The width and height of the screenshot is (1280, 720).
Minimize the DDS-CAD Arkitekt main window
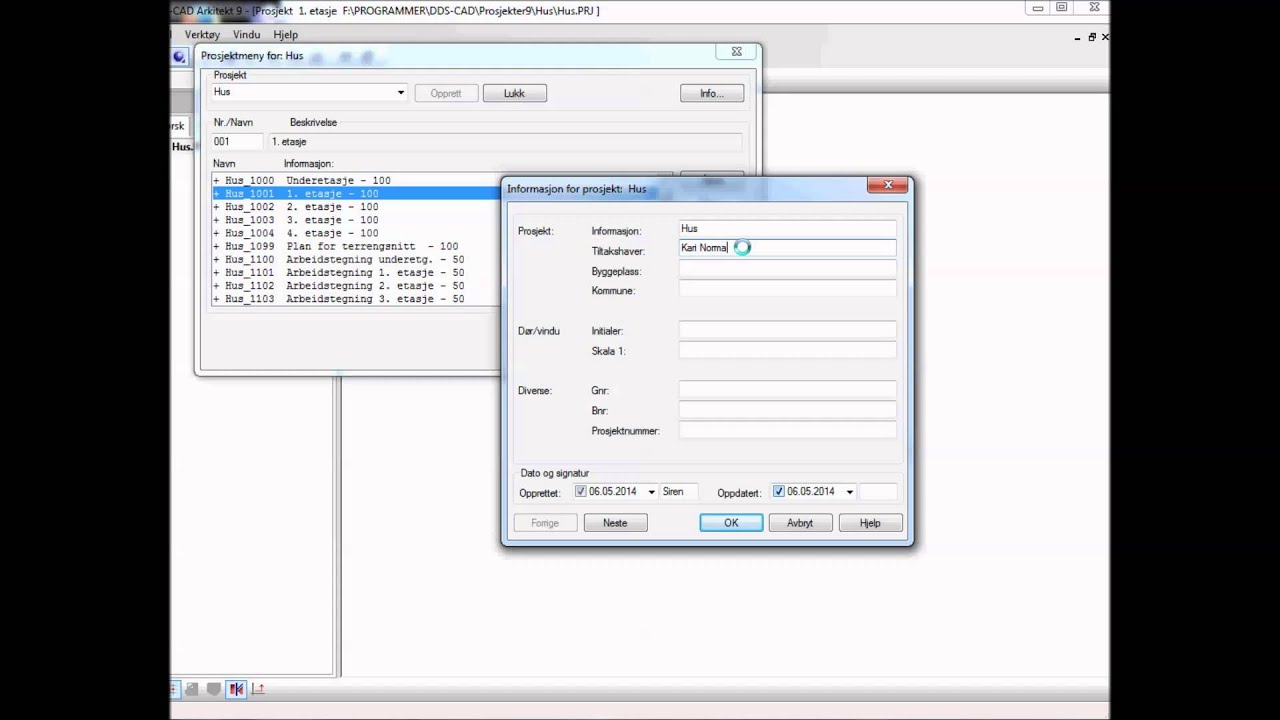(x=1038, y=8)
